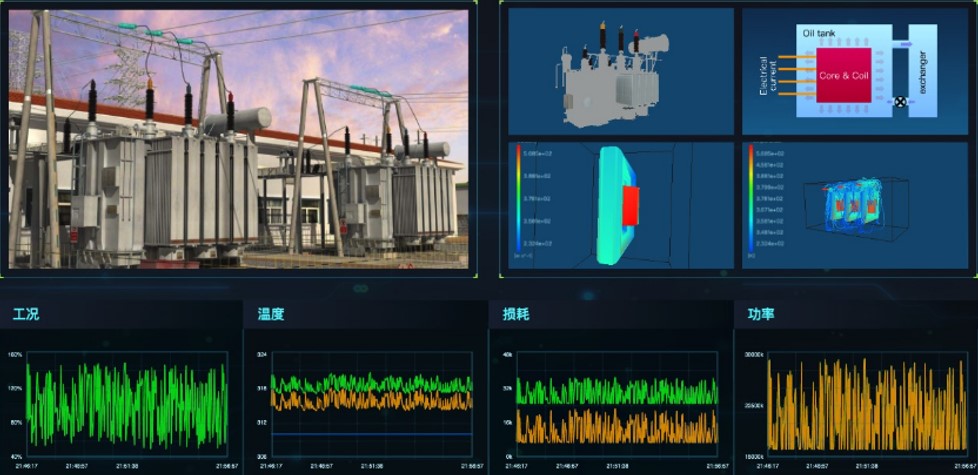The width and height of the screenshot is (978, 475).
Task: Click the green series in 损耗 chart
Action: tap(615, 391)
